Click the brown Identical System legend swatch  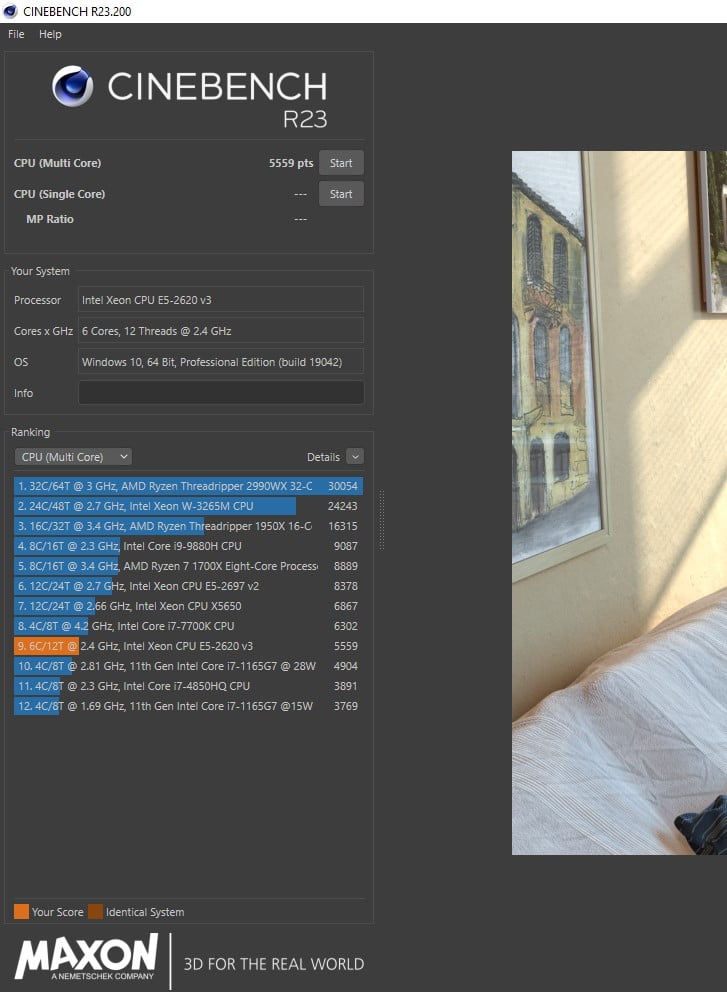96,912
